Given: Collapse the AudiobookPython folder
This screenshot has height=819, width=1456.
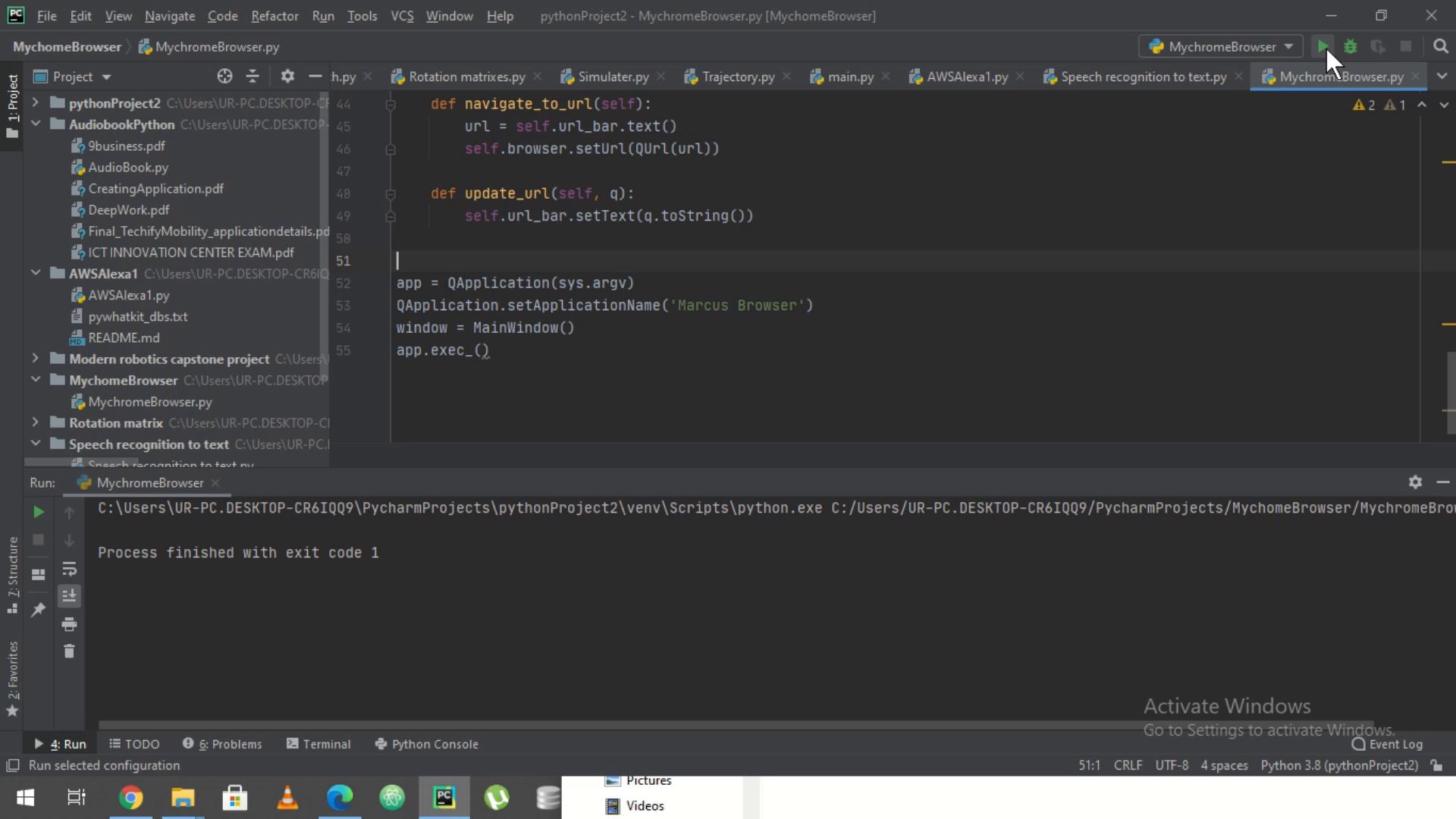Looking at the screenshot, I should [x=35, y=124].
